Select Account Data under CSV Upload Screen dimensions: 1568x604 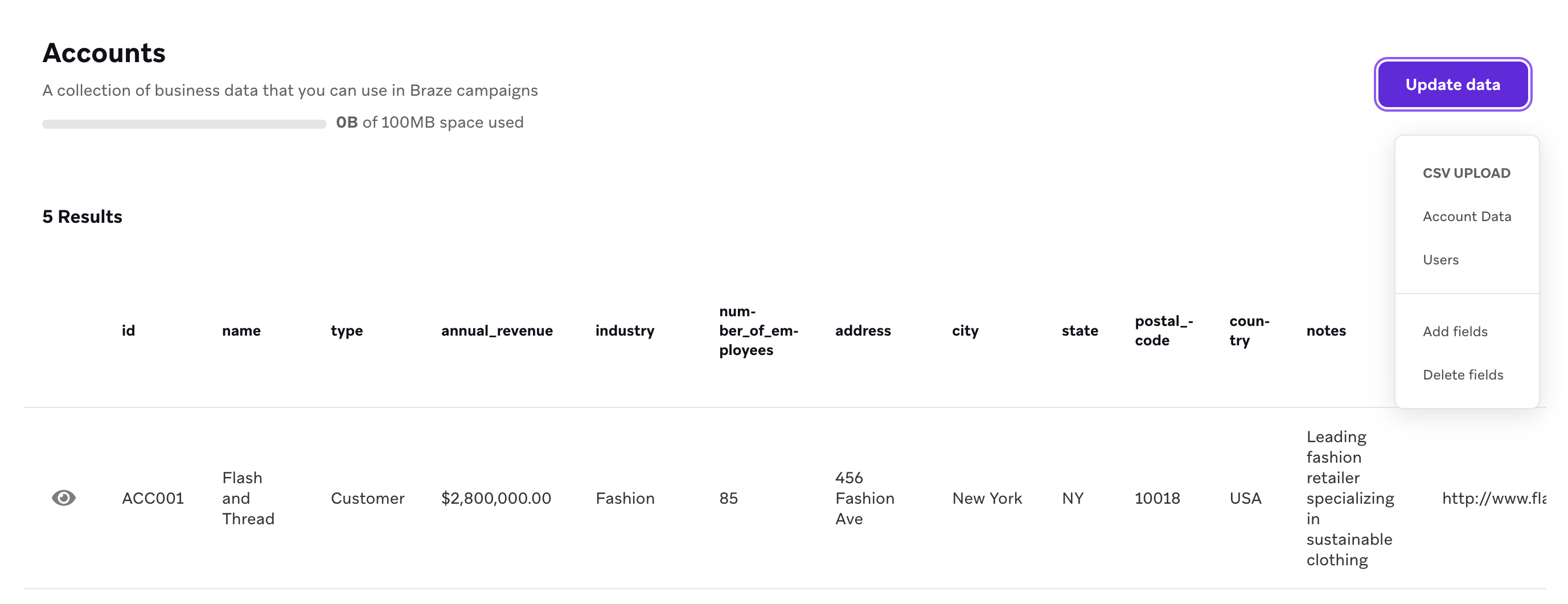pyautogui.click(x=1466, y=217)
